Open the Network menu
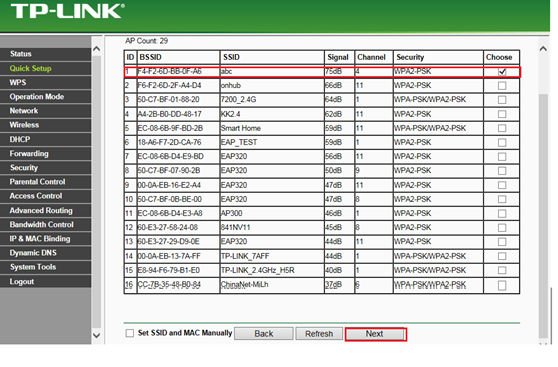Screen dimensions: 558x367 coord(46,111)
